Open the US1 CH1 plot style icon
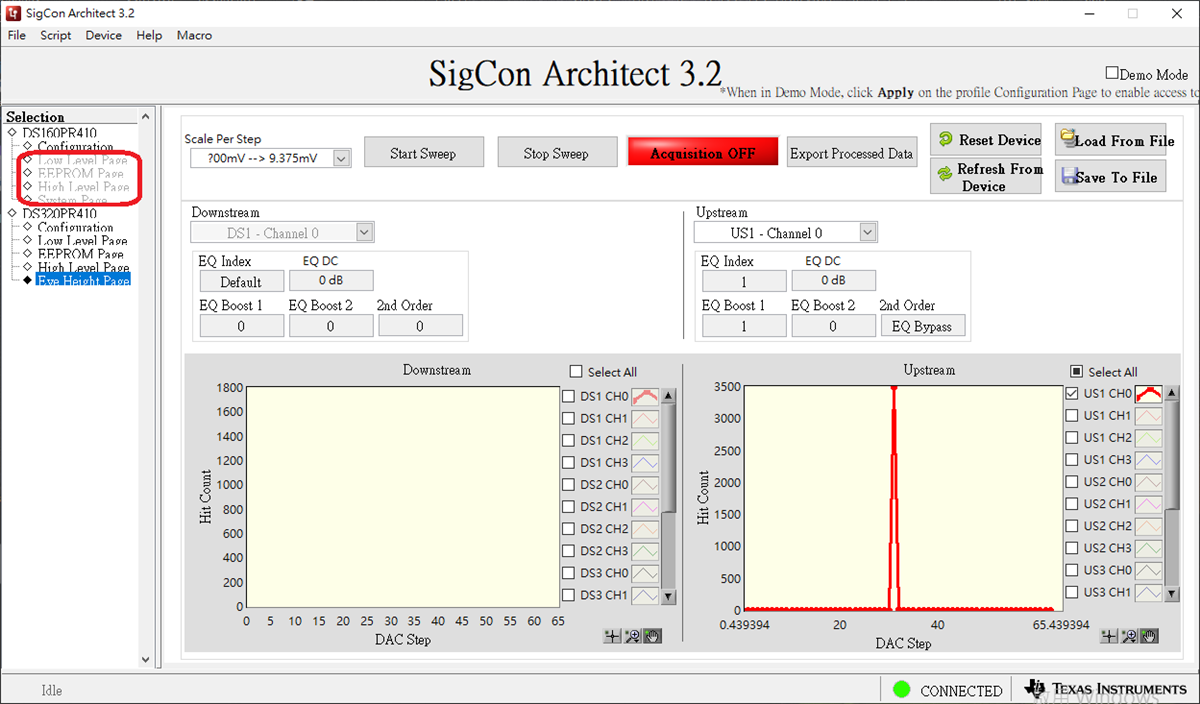This screenshot has width=1200, height=704. 1149,415
